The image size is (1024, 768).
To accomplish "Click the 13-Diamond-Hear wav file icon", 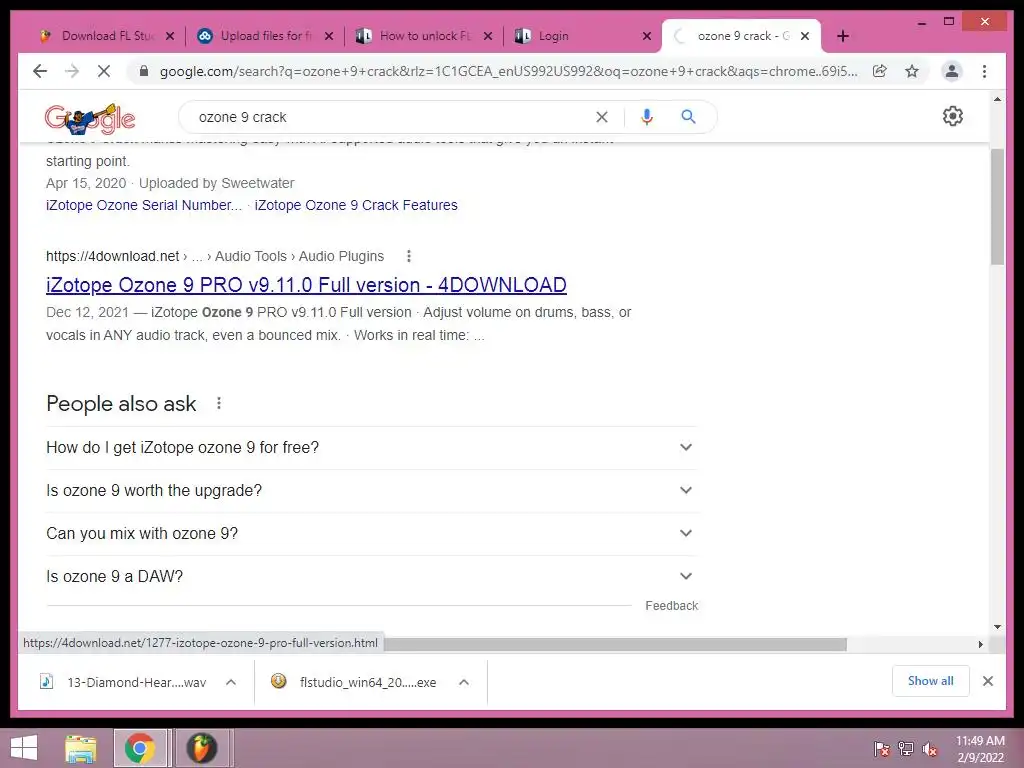I will click(x=46, y=682).
